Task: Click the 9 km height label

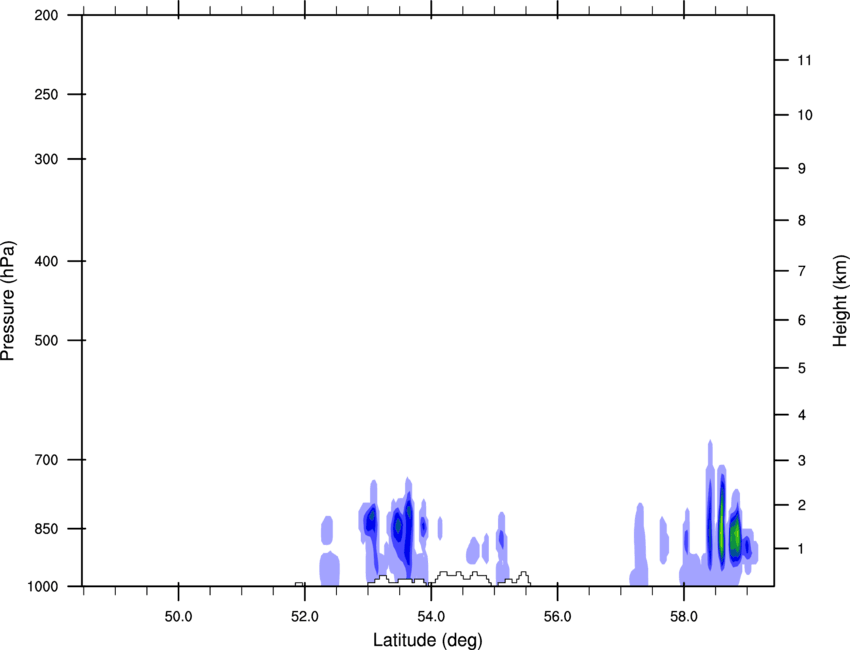Action: (x=802, y=169)
